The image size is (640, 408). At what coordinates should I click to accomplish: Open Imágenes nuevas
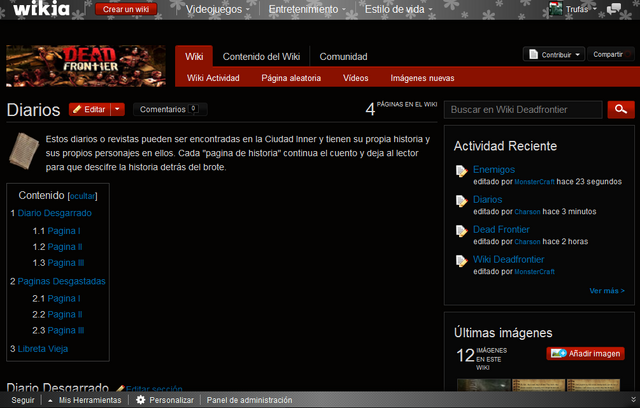(422, 78)
